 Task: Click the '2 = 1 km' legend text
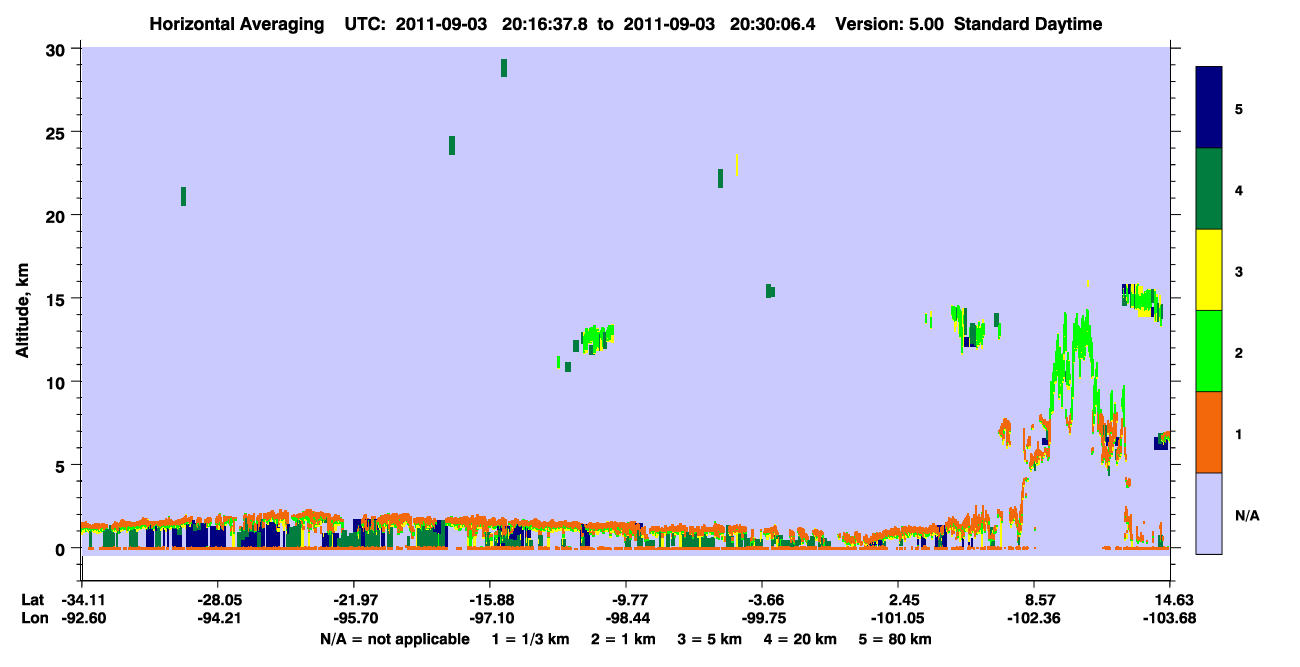click(622, 639)
